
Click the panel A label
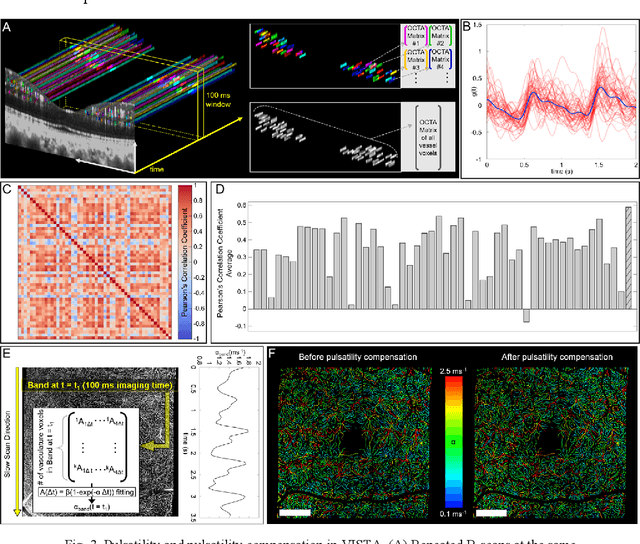point(8,26)
